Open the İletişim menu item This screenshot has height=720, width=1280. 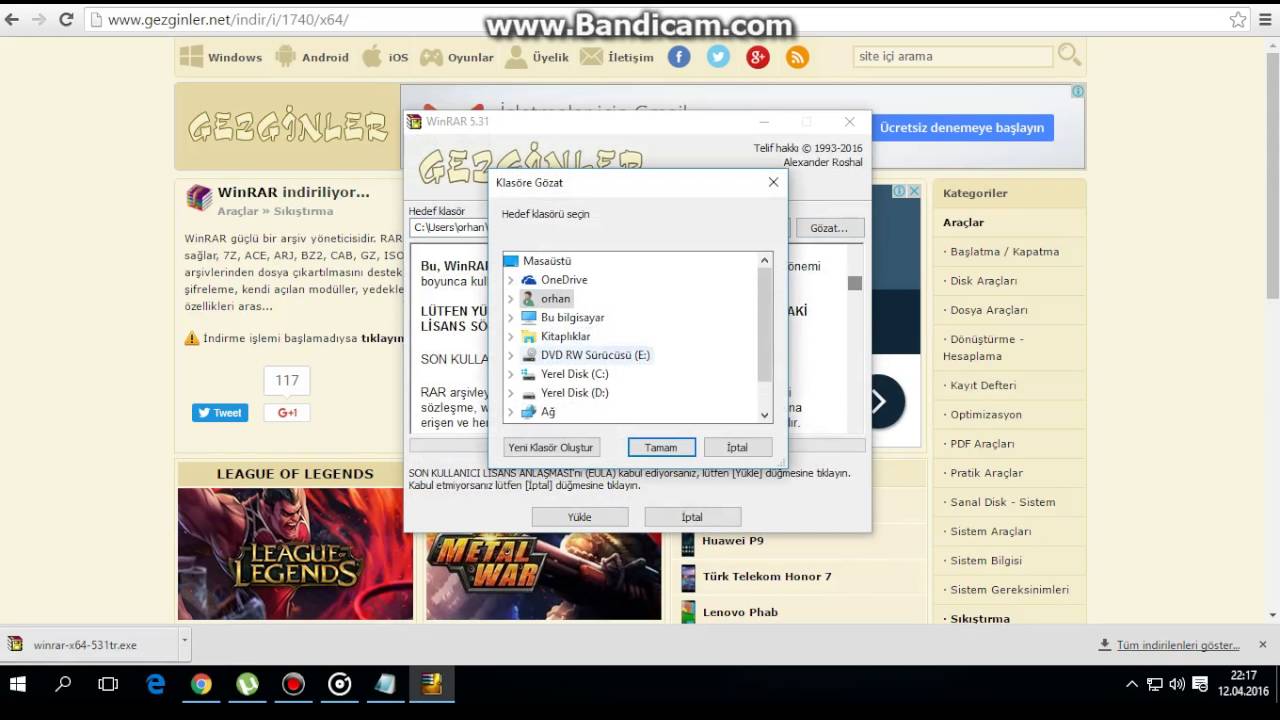tap(617, 57)
